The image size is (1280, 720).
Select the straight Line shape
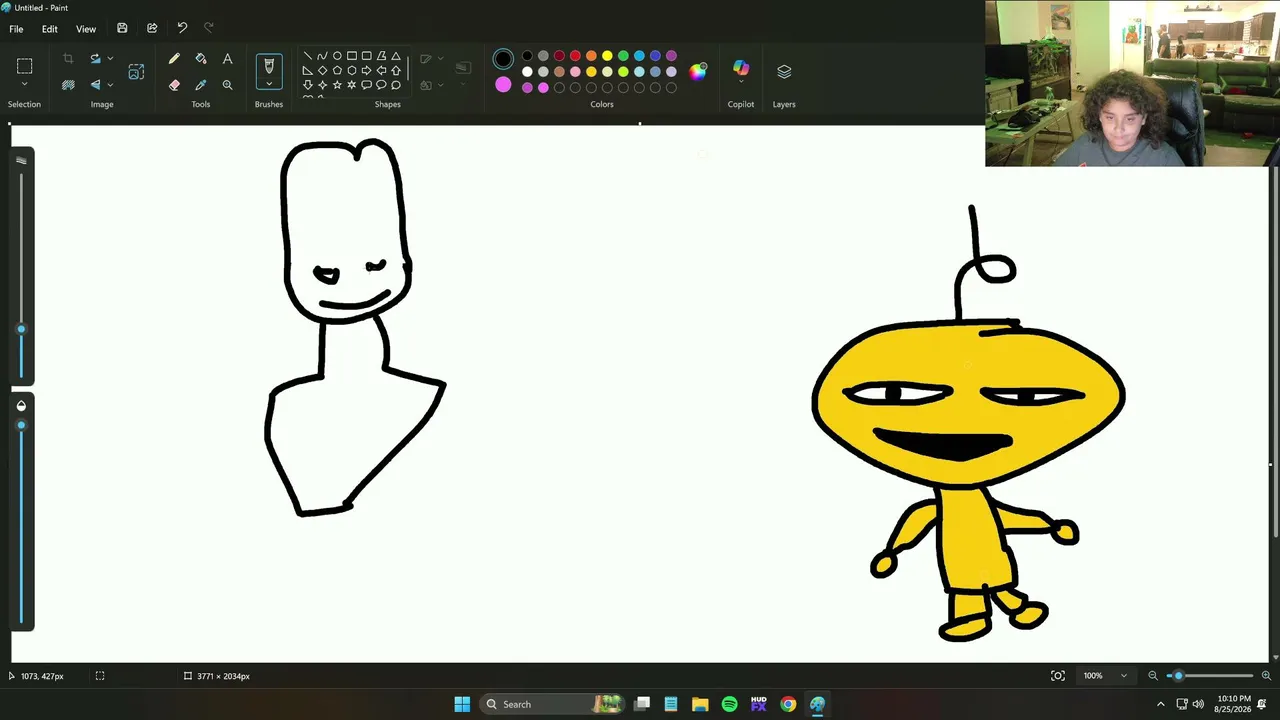[x=307, y=56]
